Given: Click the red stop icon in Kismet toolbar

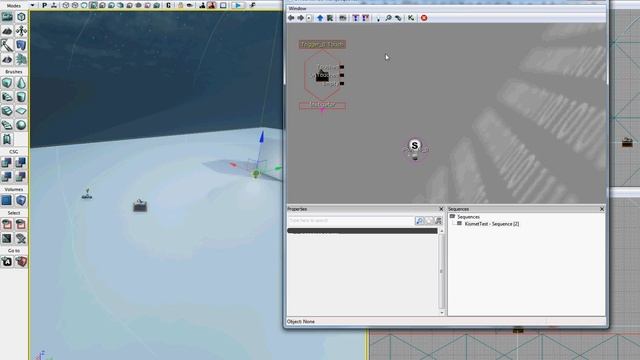Looking at the screenshot, I should click(424, 18).
